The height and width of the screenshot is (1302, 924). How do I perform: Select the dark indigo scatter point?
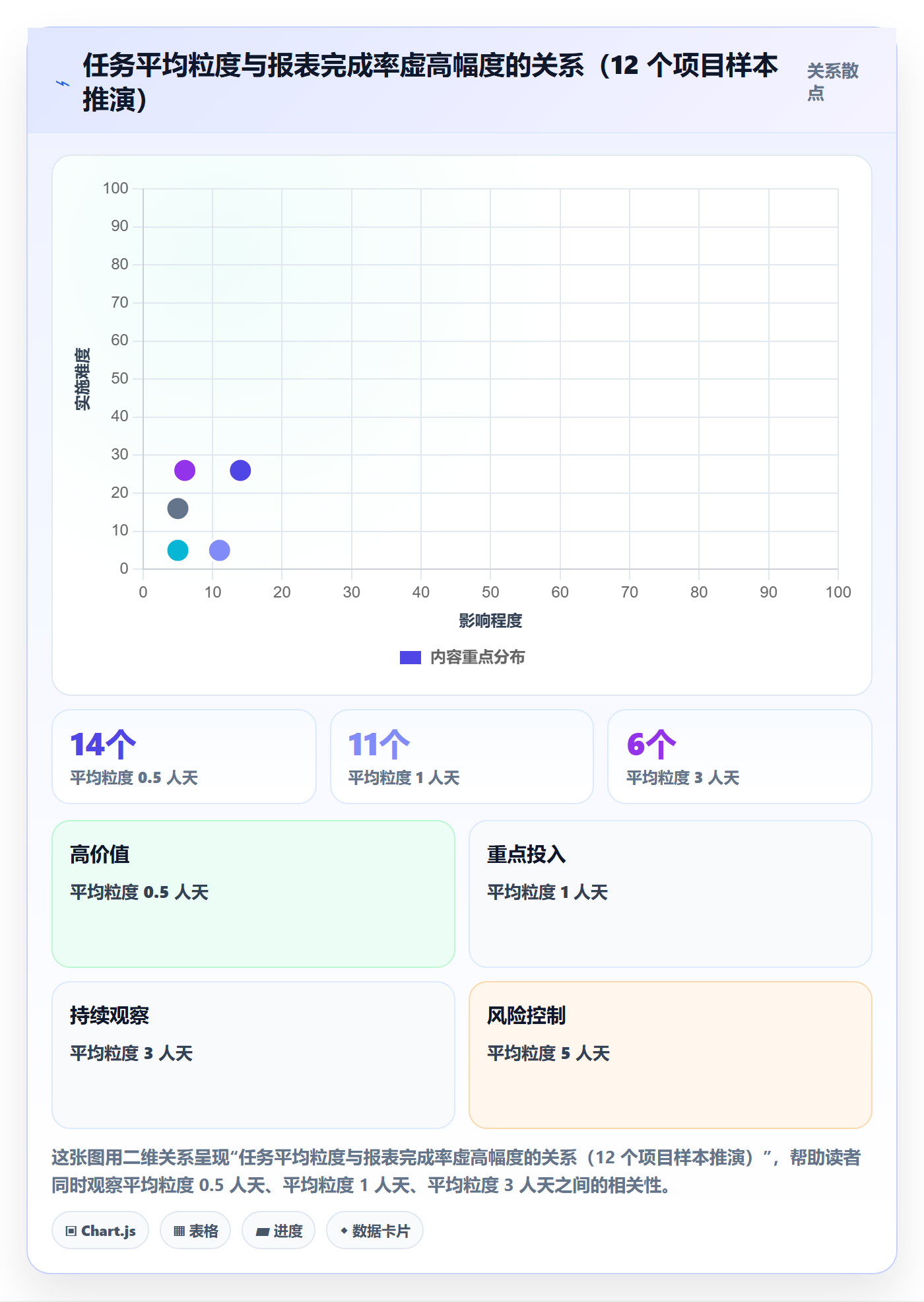coord(240,471)
